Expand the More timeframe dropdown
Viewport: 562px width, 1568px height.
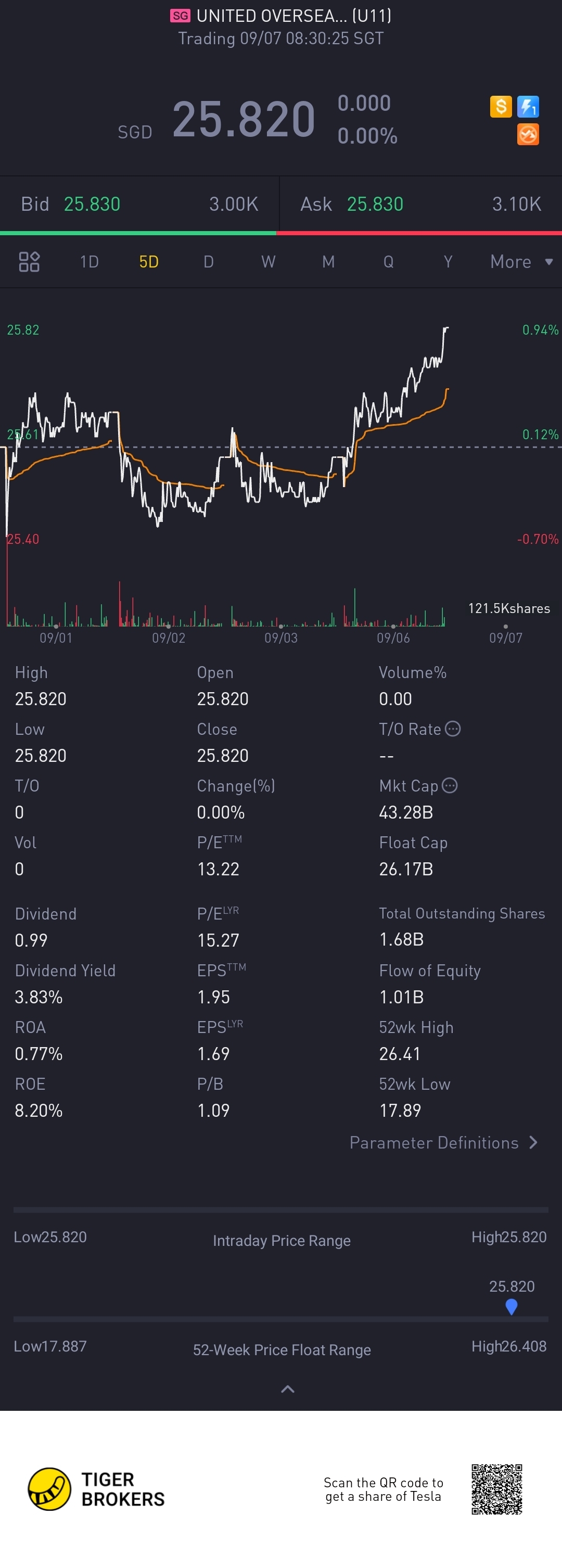[522, 262]
